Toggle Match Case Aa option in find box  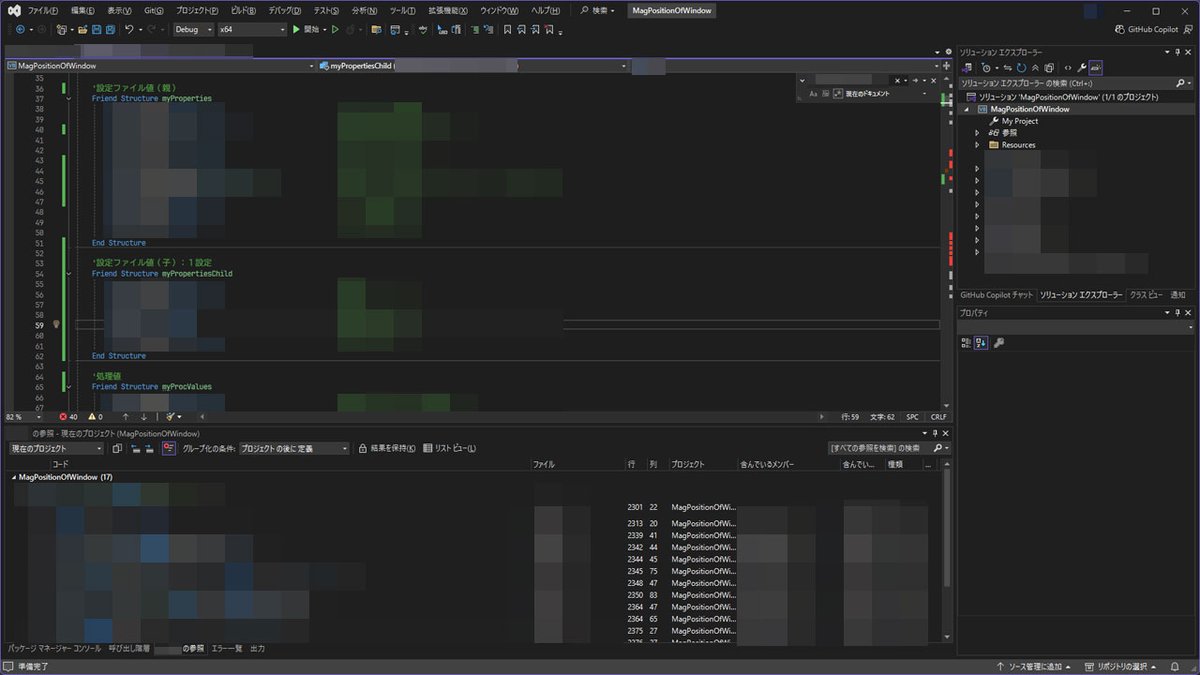(813, 93)
